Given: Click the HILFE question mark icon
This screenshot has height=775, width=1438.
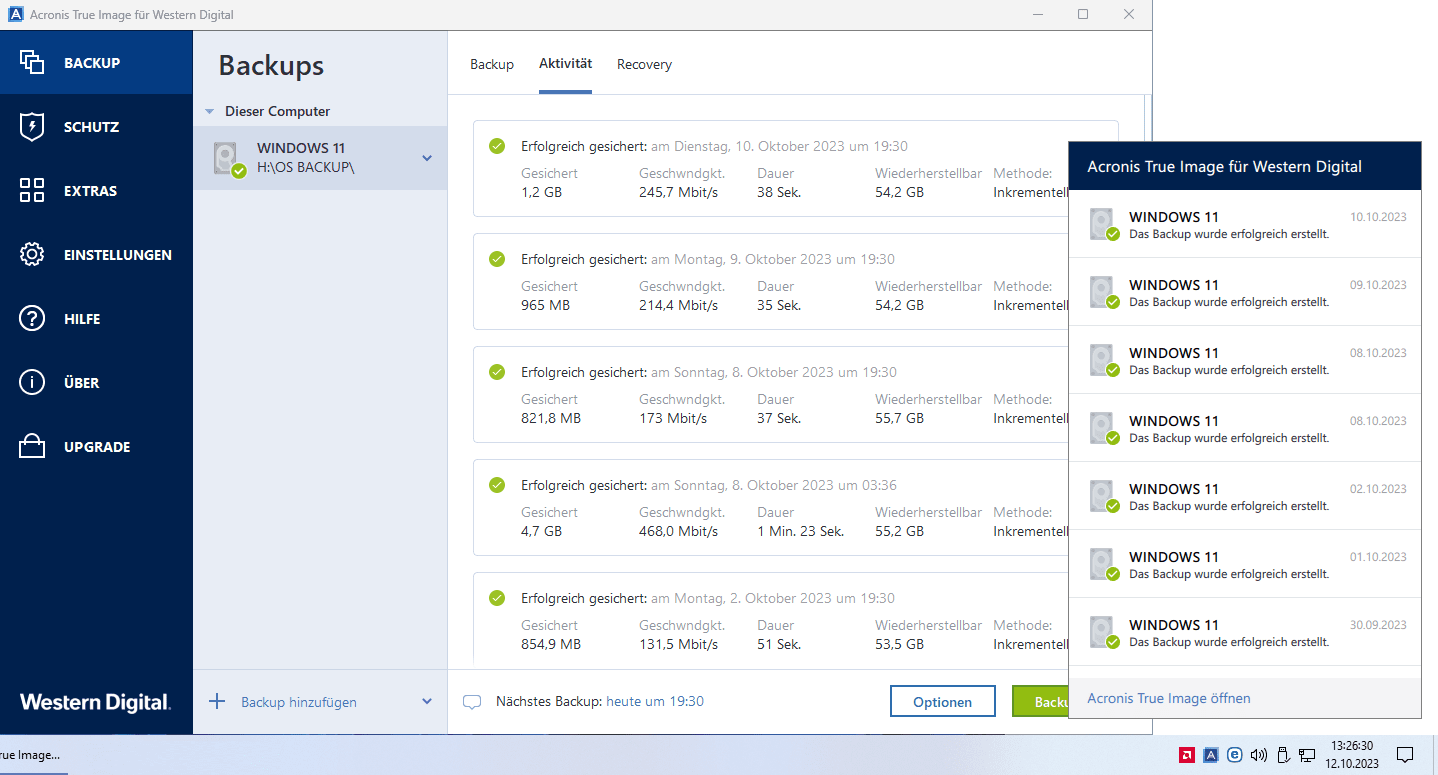Looking at the screenshot, I should click(x=32, y=319).
